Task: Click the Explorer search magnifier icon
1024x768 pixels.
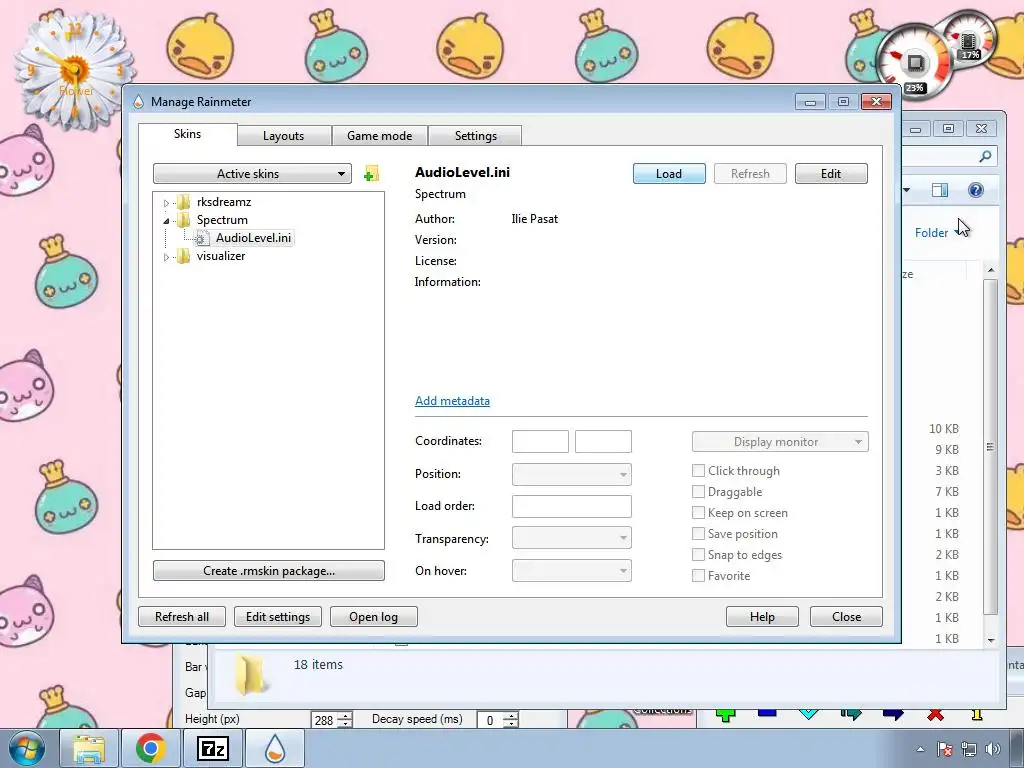Action: (x=985, y=155)
